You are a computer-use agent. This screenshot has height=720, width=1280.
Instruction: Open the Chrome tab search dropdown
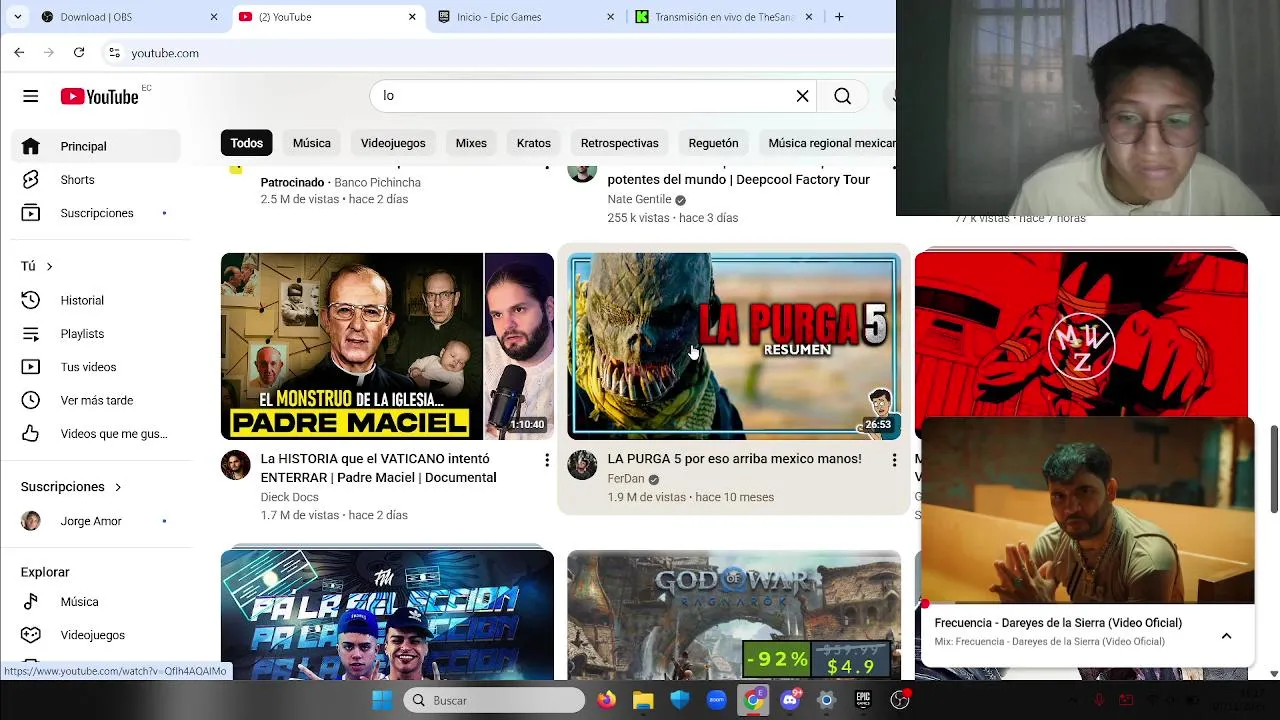tap(17, 17)
